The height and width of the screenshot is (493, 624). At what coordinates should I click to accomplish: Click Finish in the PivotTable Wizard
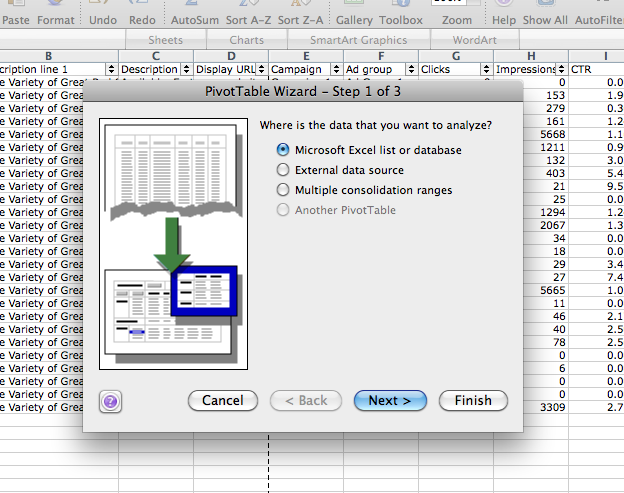click(x=473, y=400)
